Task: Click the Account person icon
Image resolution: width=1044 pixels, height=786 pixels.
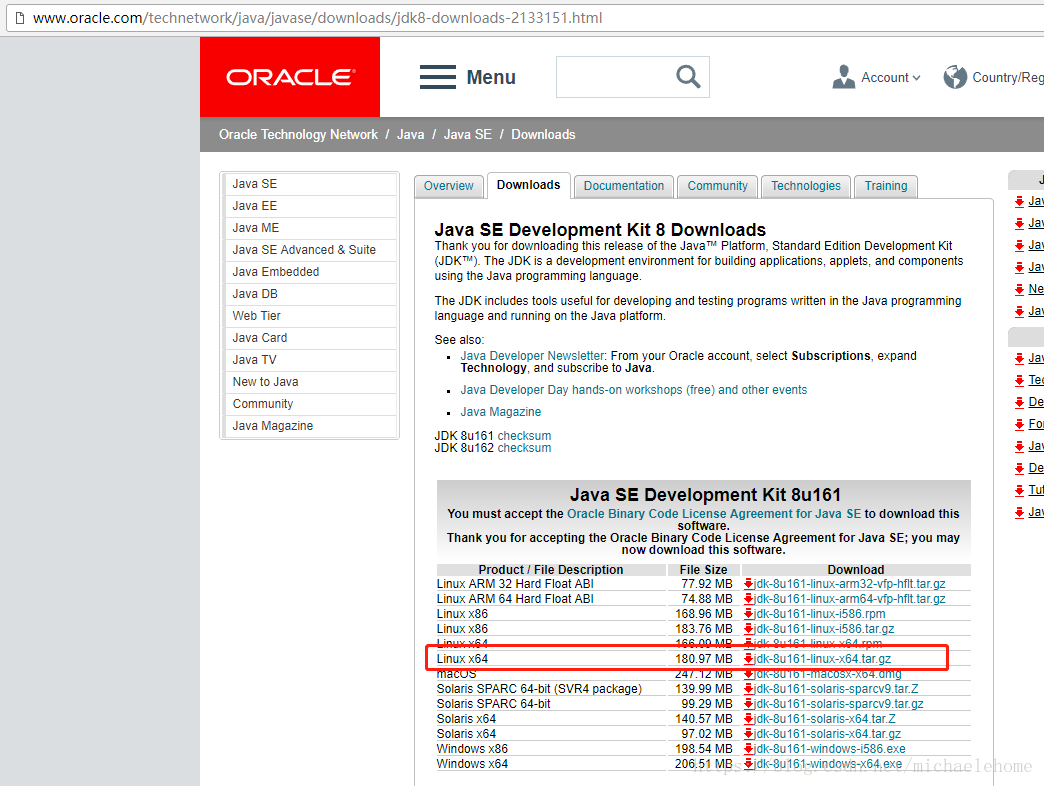Action: click(844, 77)
